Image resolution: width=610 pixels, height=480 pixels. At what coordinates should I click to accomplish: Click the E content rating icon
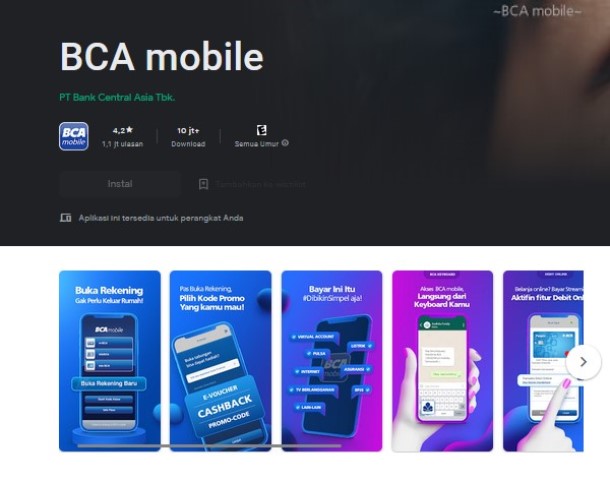click(261, 130)
